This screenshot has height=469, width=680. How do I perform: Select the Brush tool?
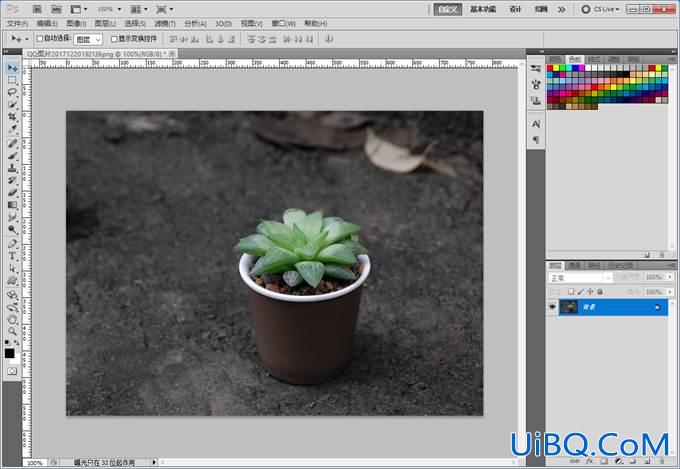click(x=12, y=156)
